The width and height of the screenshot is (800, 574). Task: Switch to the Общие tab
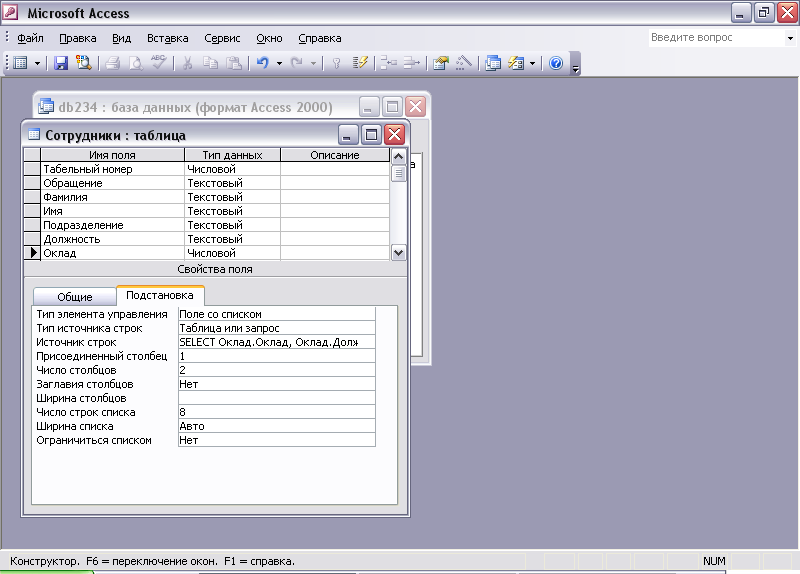point(74,296)
